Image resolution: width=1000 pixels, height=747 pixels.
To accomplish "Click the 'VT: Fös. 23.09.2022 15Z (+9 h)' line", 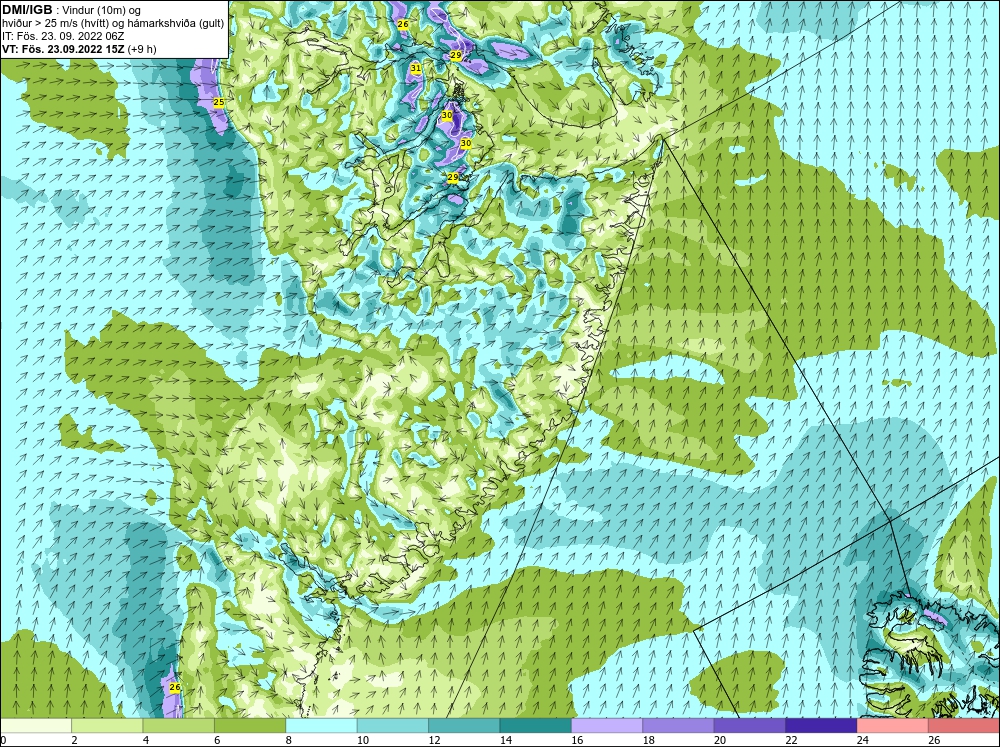I will click(x=79, y=48).
